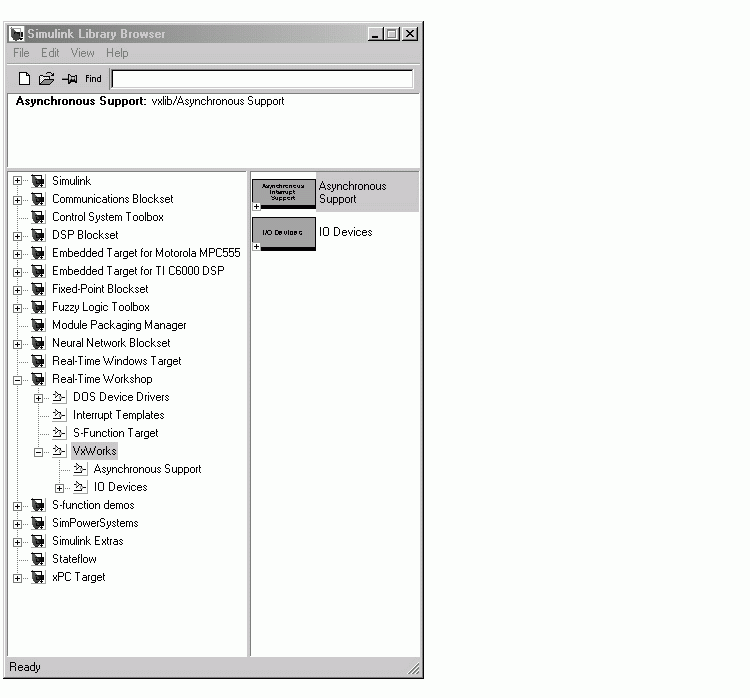Expand the SimPowerSystems node
The image size is (750, 698).
(17, 524)
